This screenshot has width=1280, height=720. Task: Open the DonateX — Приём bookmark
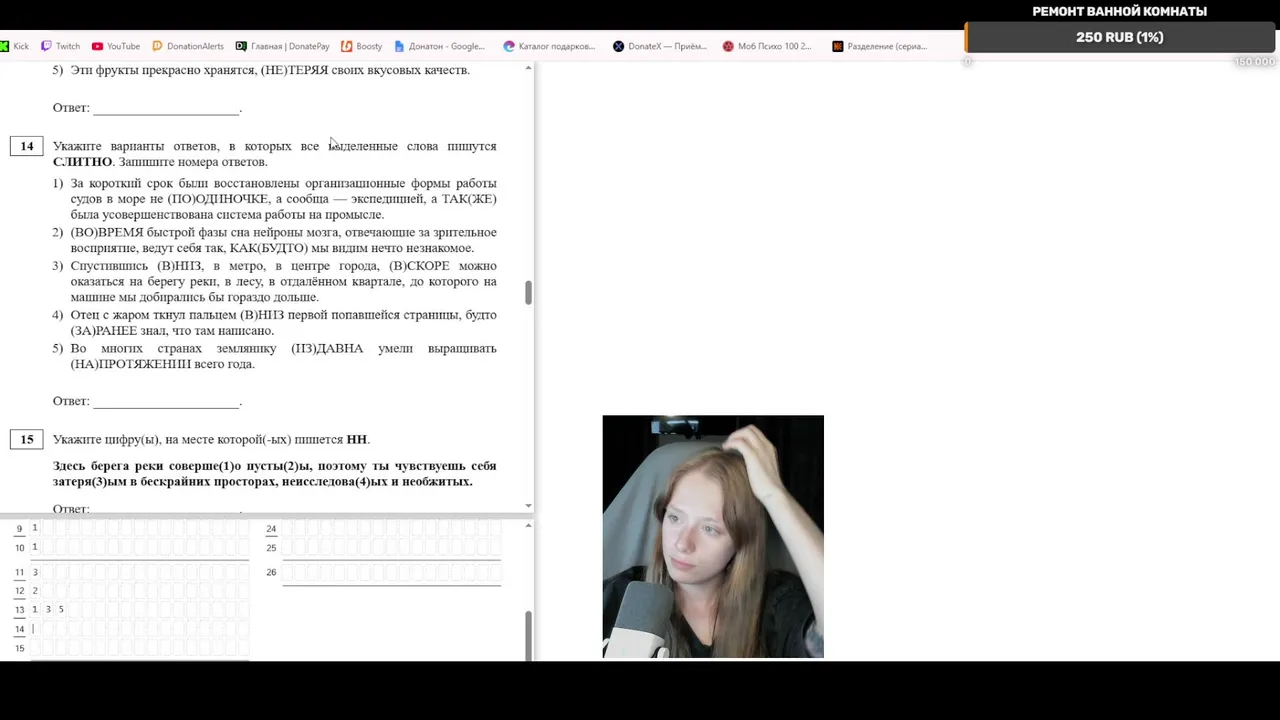click(660, 46)
